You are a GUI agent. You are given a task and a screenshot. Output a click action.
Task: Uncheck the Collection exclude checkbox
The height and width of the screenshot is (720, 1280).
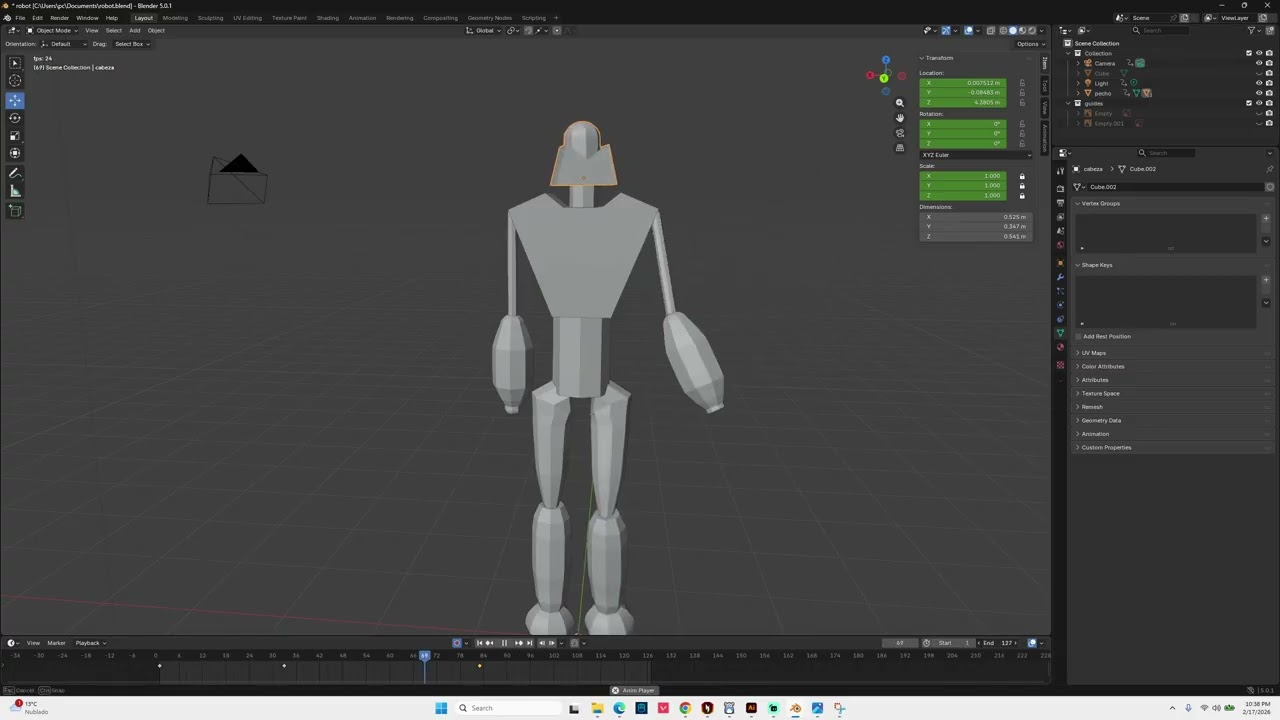(1249, 53)
